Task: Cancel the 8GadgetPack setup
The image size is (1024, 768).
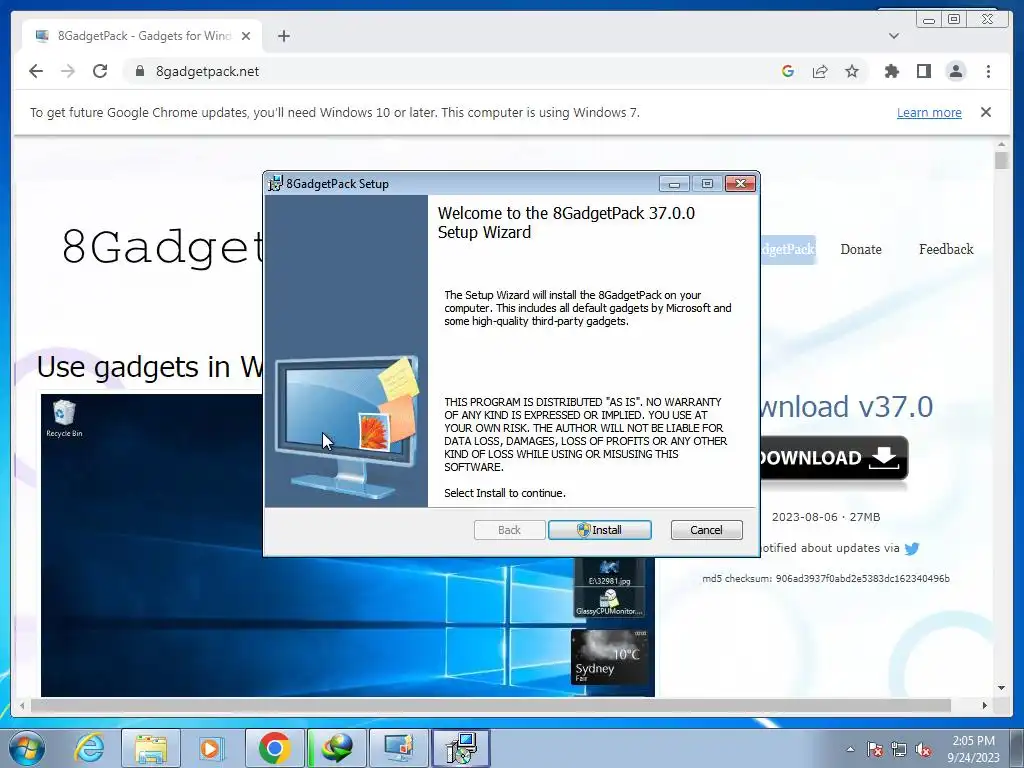Action: (x=706, y=530)
